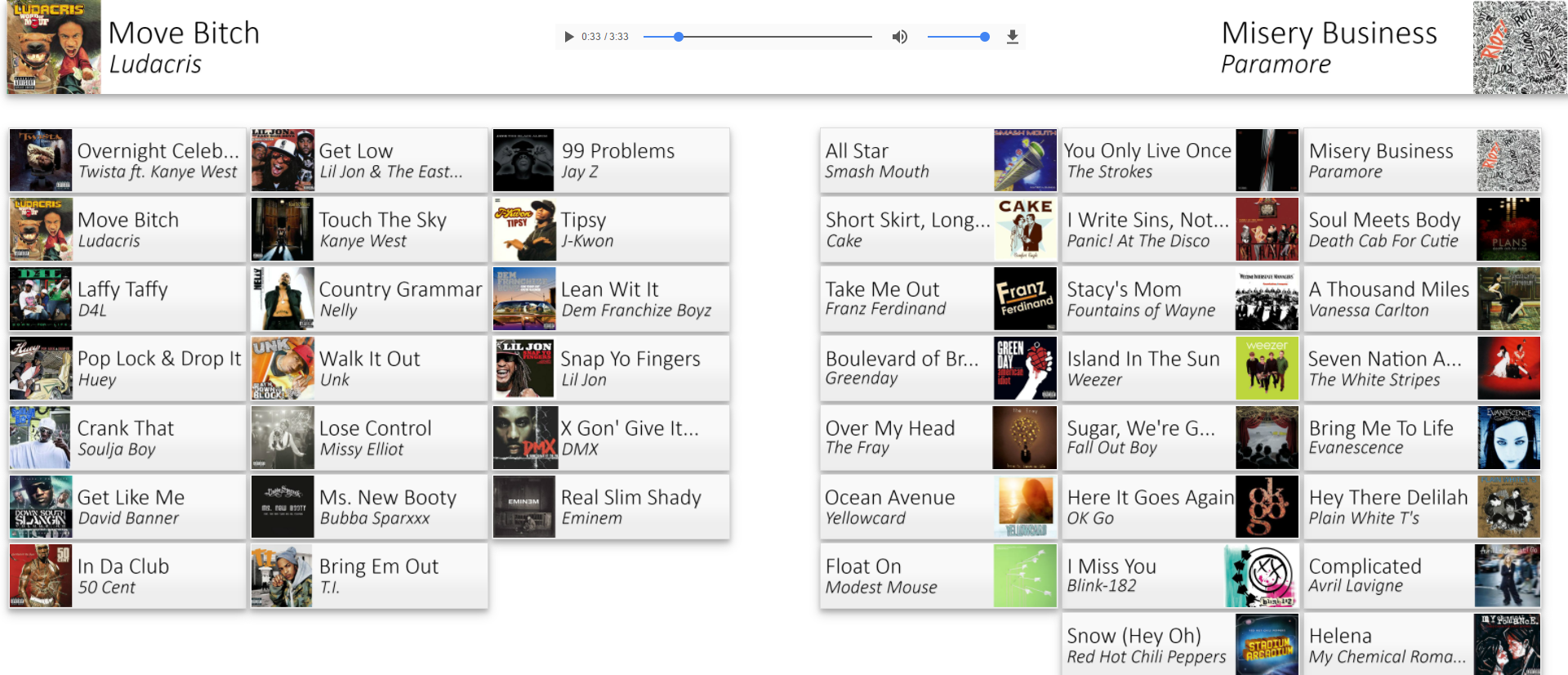Click Snap Yo Fingers album cover
The height and width of the screenshot is (675, 1568).
tap(524, 369)
